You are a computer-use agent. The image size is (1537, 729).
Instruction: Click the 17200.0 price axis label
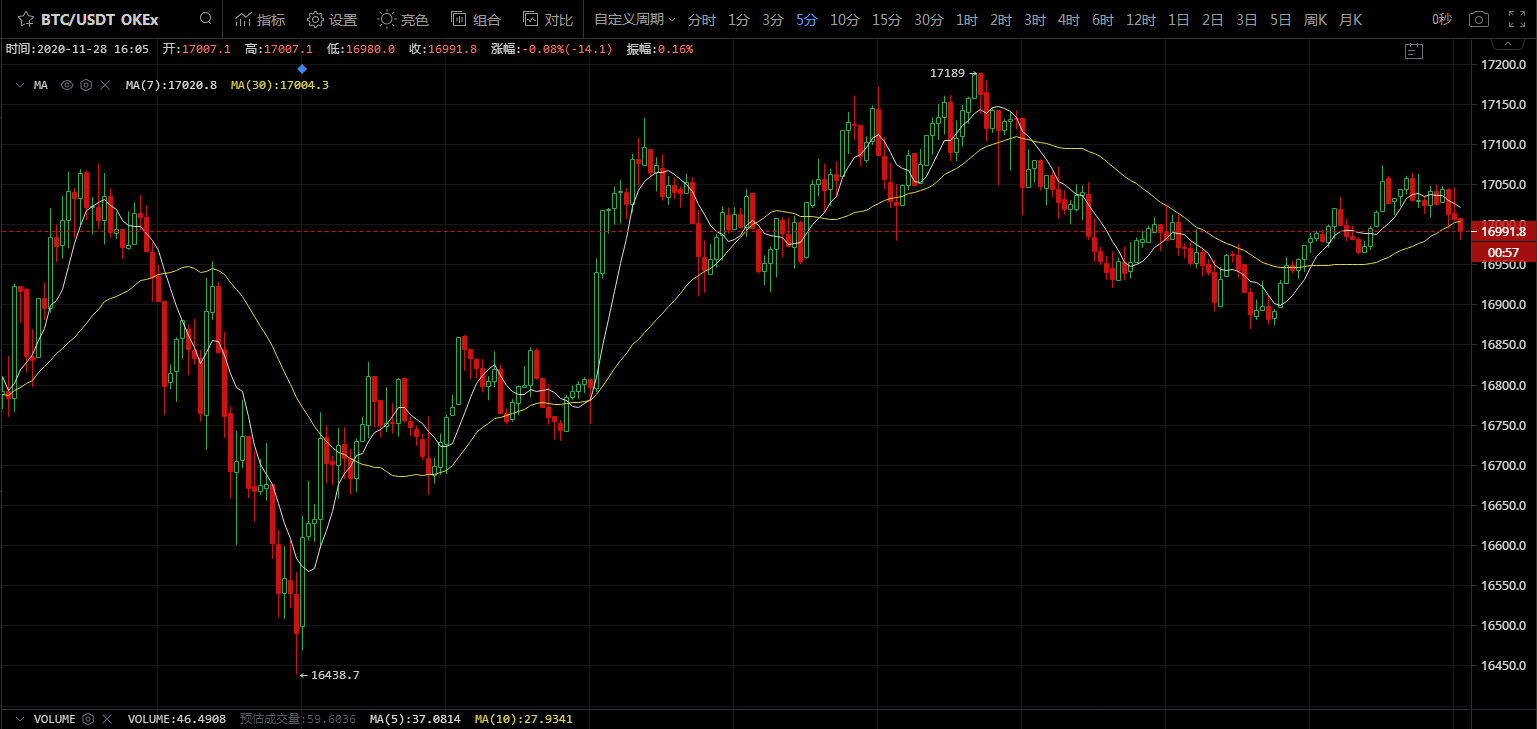pyautogui.click(x=1504, y=65)
